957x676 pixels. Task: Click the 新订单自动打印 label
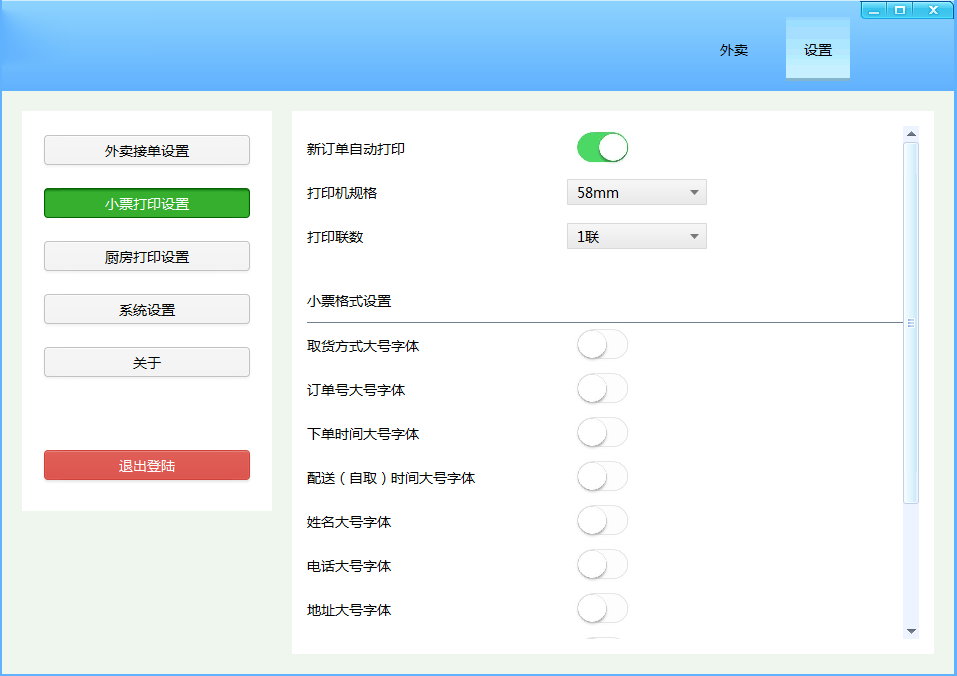click(356, 149)
